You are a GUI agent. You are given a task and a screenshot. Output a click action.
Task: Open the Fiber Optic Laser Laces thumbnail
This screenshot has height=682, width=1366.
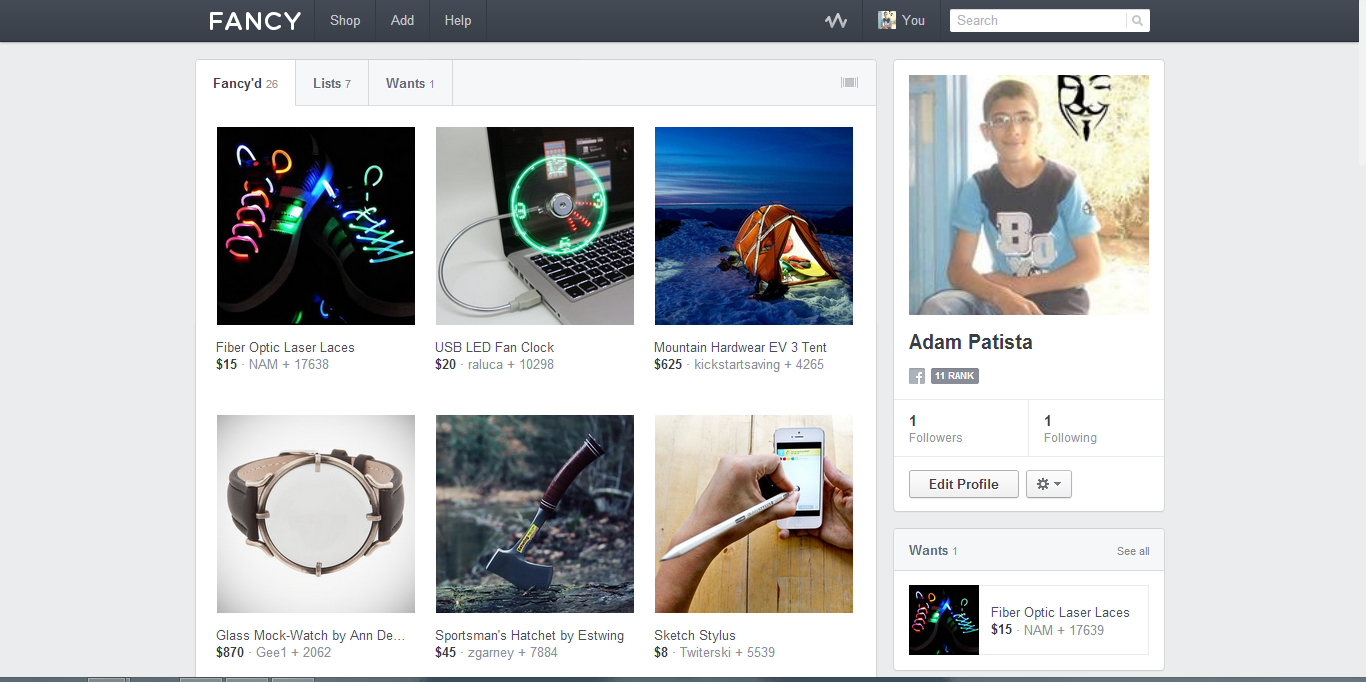click(x=316, y=226)
